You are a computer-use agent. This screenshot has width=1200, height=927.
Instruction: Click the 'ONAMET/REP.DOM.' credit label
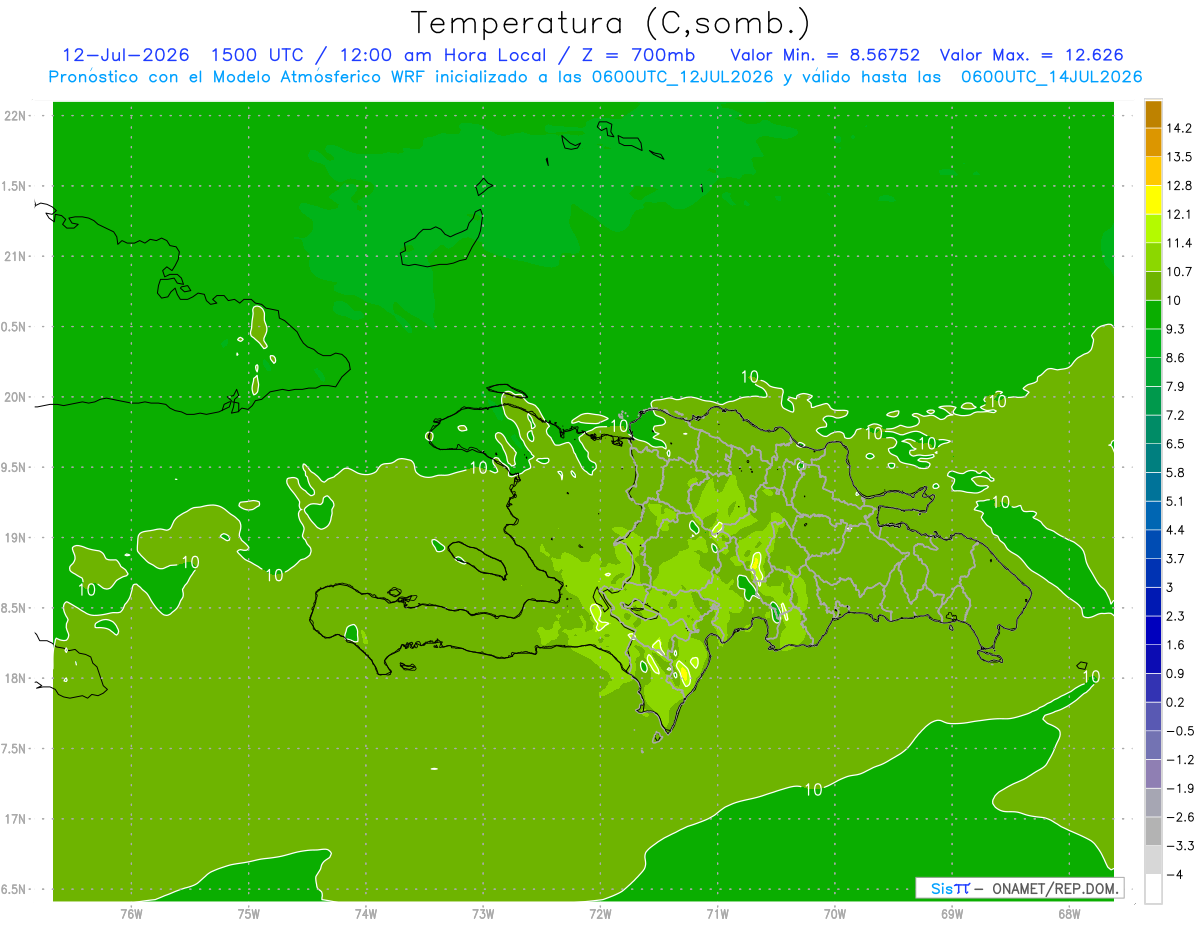pyautogui.click(x=1057, y=888)
